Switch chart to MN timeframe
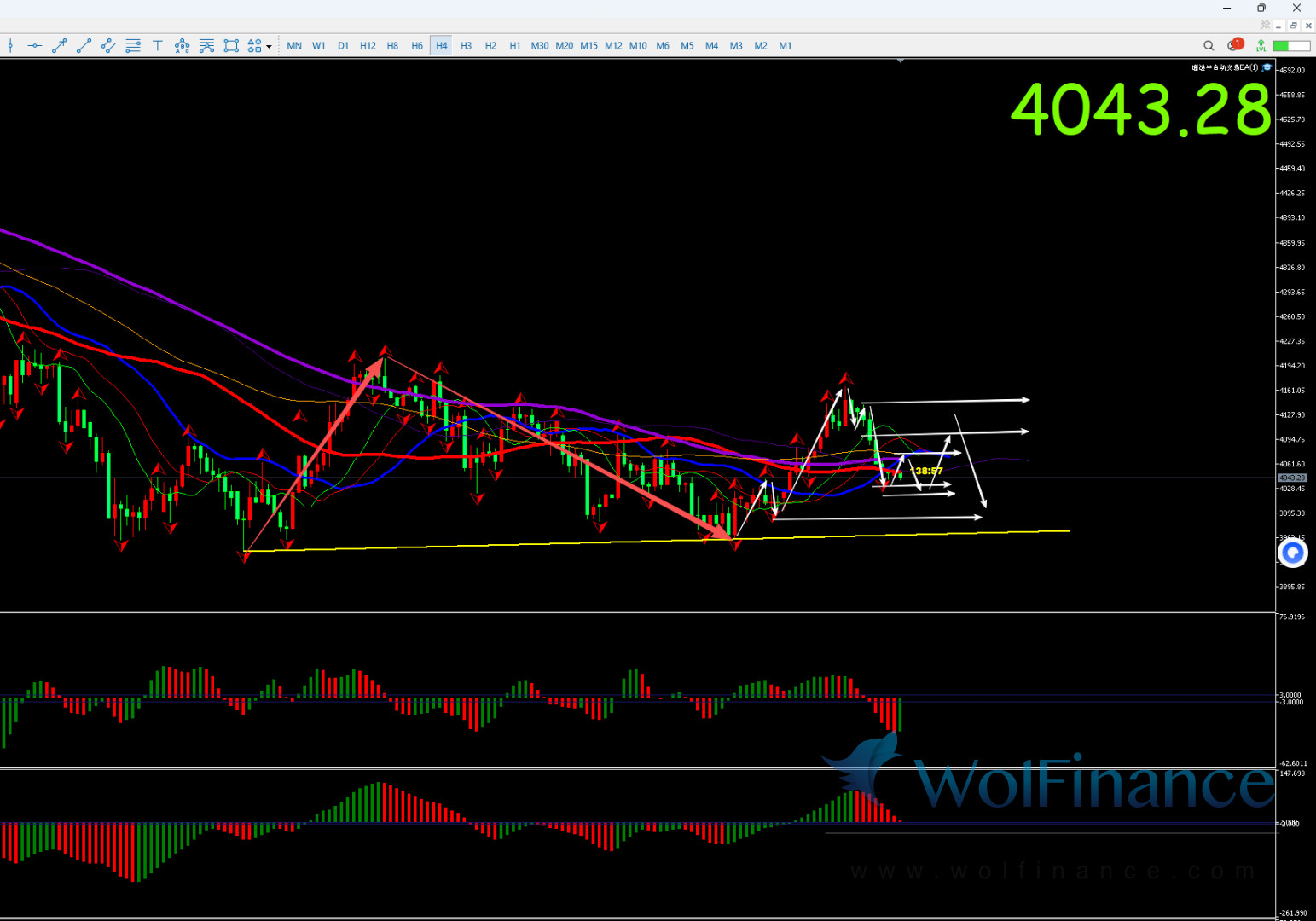 pyautogui.click(x=294, y=46)
